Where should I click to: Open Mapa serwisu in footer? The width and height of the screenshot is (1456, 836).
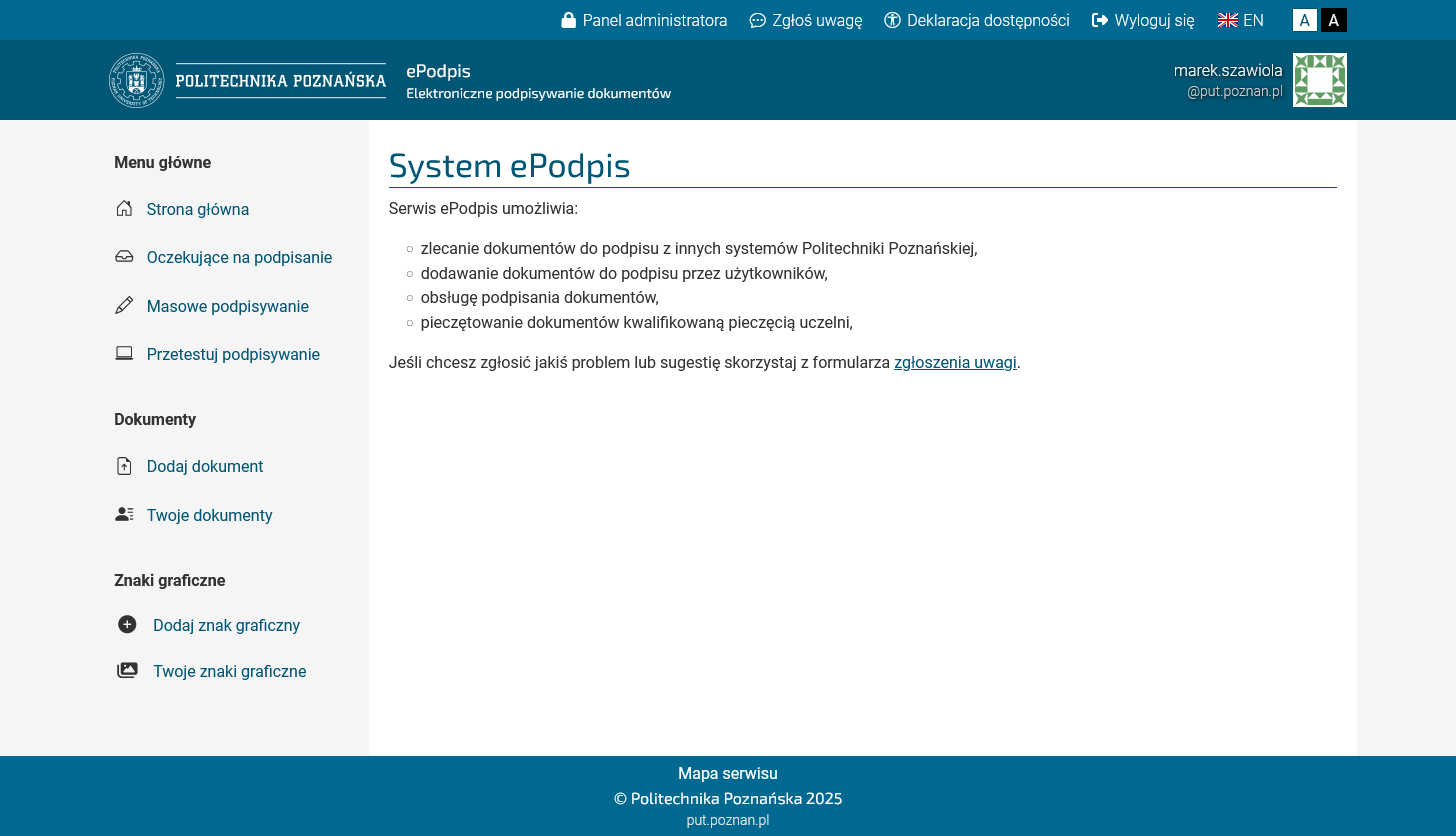tap(727, 773)
